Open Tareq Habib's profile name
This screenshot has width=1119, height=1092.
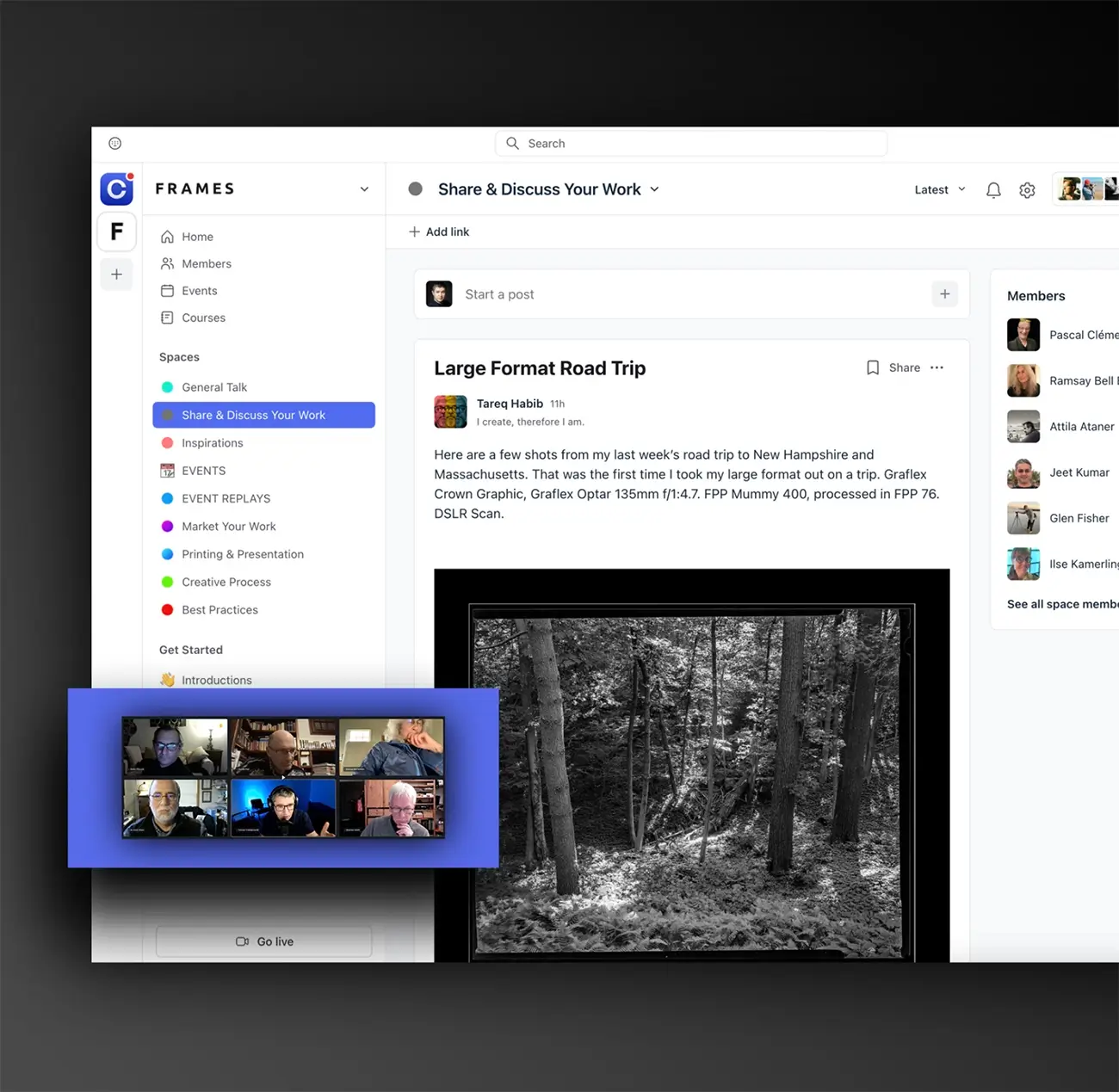(510, 404)
